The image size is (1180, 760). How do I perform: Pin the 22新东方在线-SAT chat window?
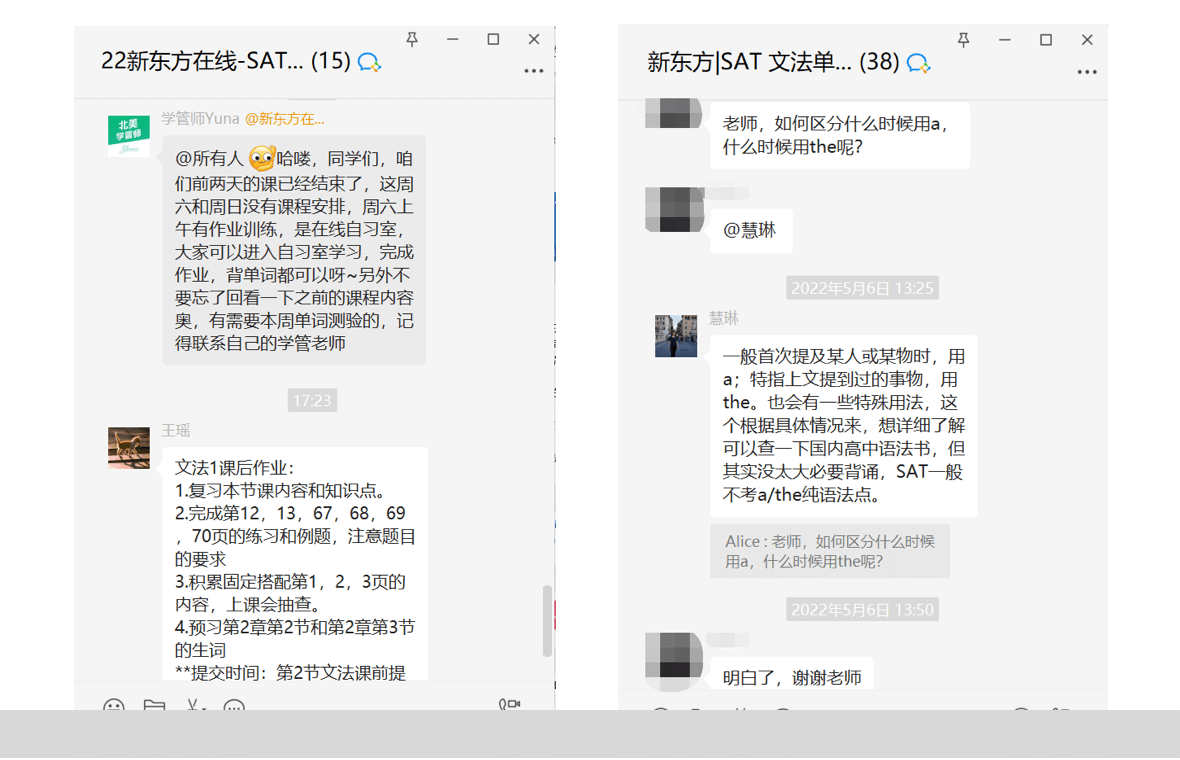click(412, 39)
